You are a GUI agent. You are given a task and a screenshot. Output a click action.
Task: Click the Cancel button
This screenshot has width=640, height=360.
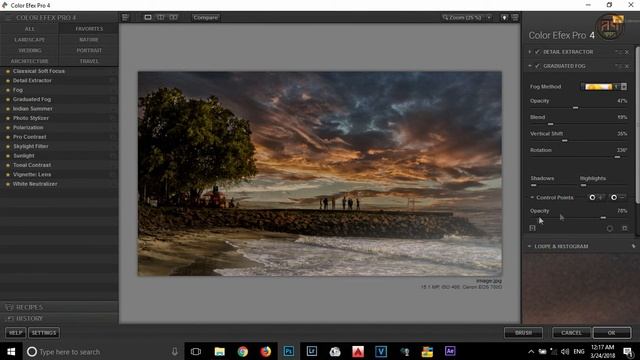[571, 333]
